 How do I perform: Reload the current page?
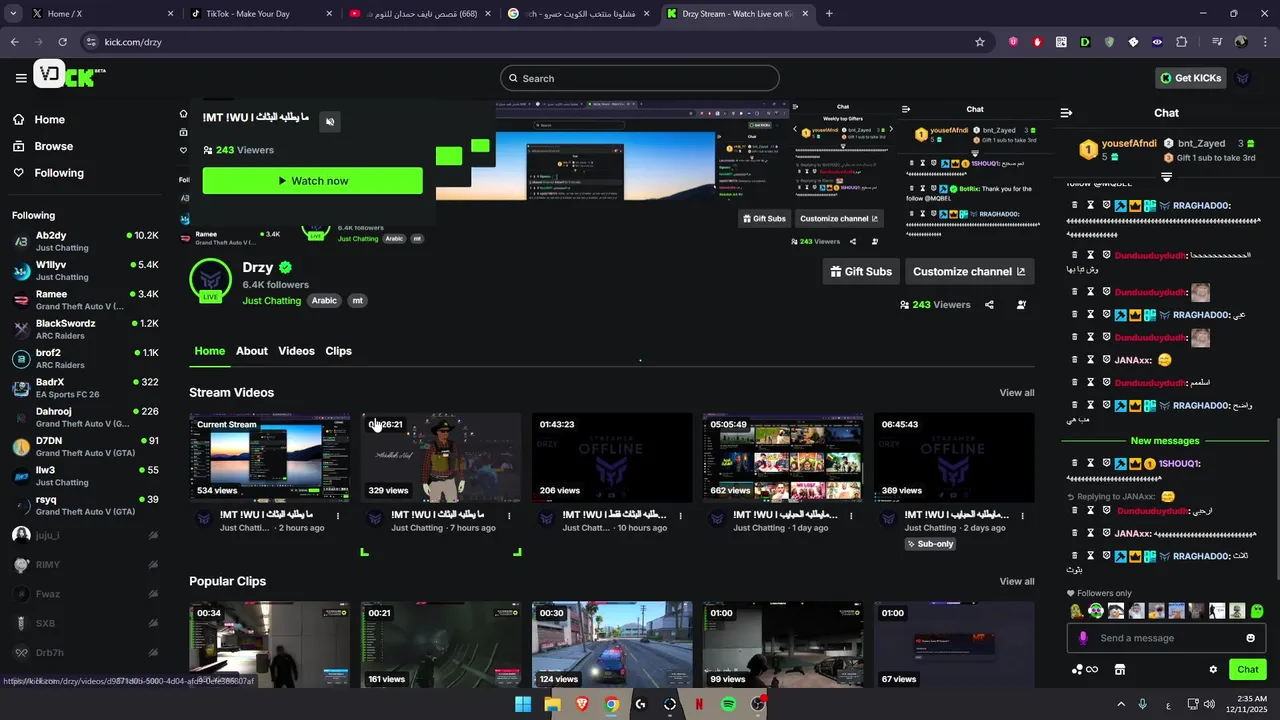pyautogui.click(x=63, y=42)
